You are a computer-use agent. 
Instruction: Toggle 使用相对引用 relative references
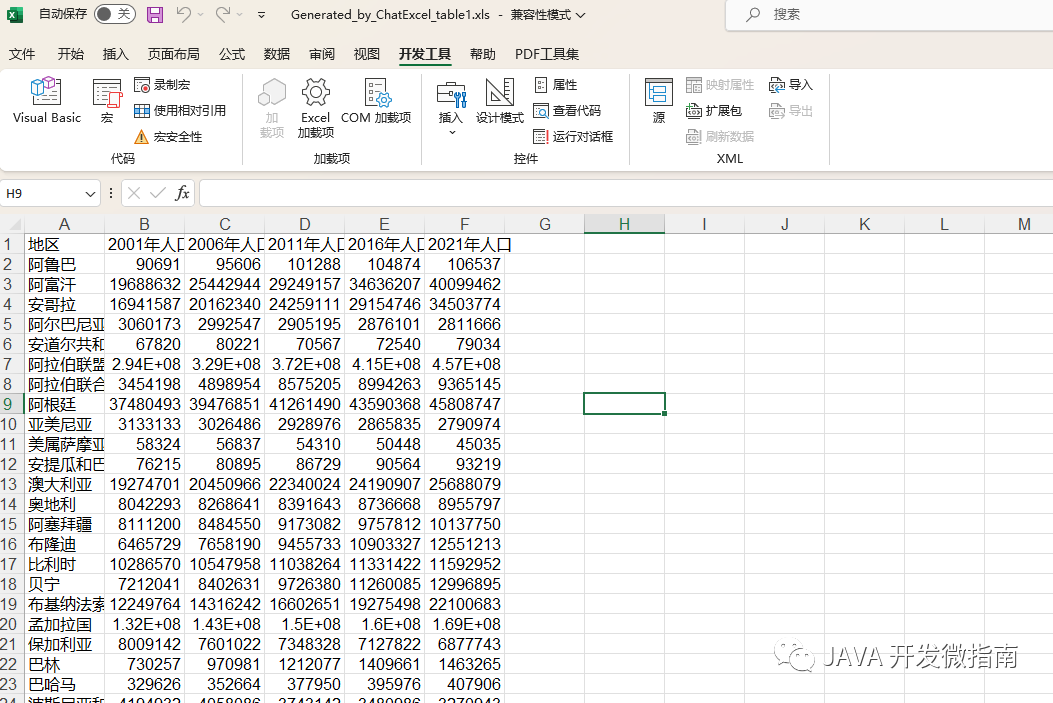(x=180, y=111)
